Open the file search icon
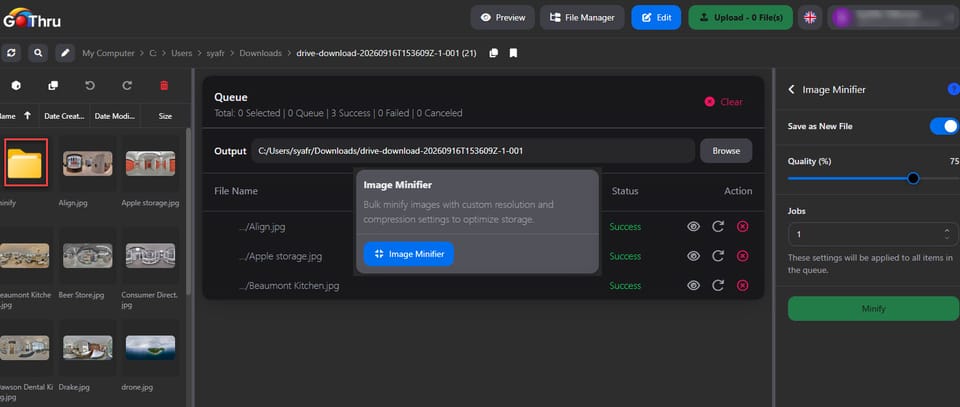960x407 pixels. 38,53
